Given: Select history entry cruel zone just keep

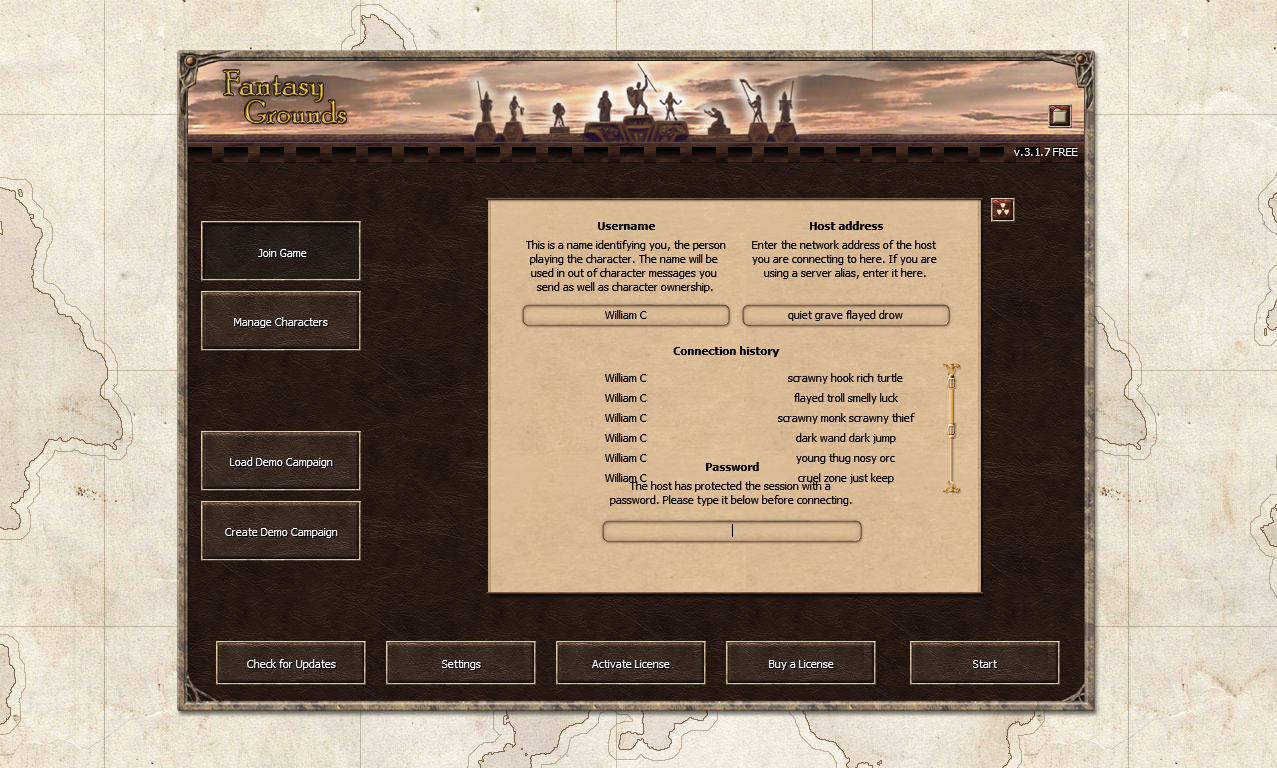Looking at the screenshot, I should (846, 478).
